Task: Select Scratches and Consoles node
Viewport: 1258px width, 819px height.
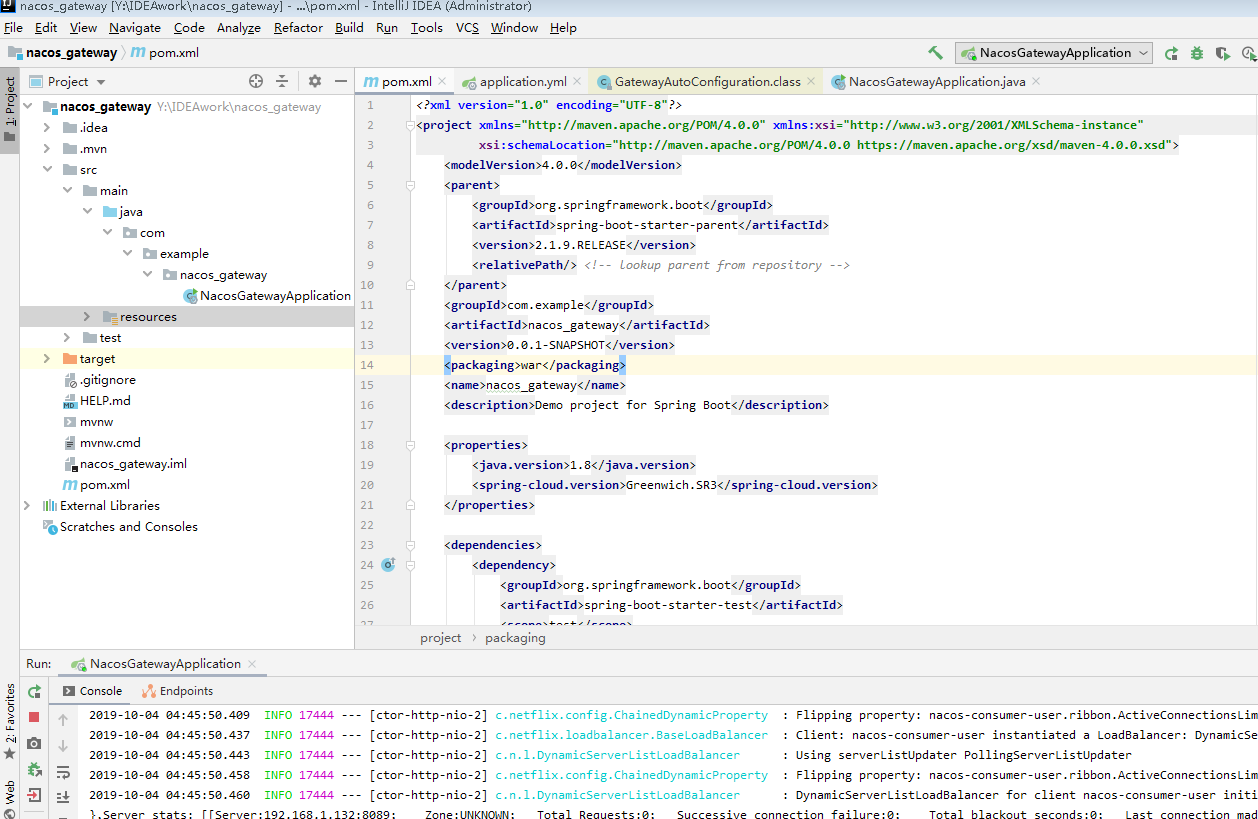Action: click(120, 527)
